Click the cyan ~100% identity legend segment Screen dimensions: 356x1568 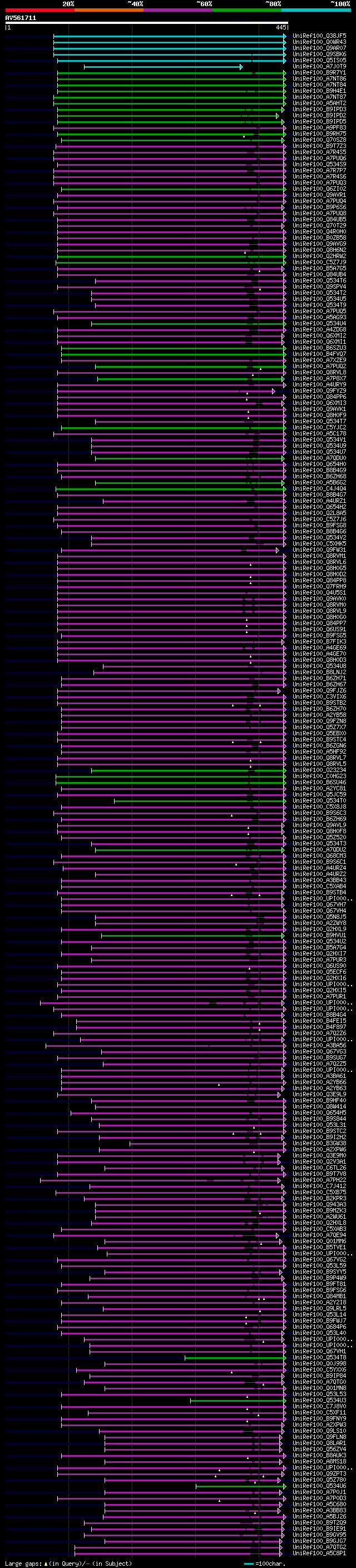(x=317, y=10)
